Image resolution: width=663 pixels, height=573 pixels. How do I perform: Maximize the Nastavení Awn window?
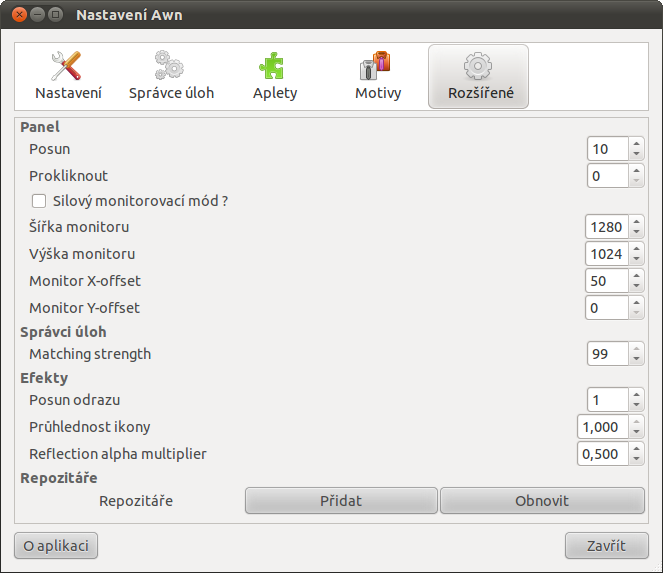coord(55,15)
